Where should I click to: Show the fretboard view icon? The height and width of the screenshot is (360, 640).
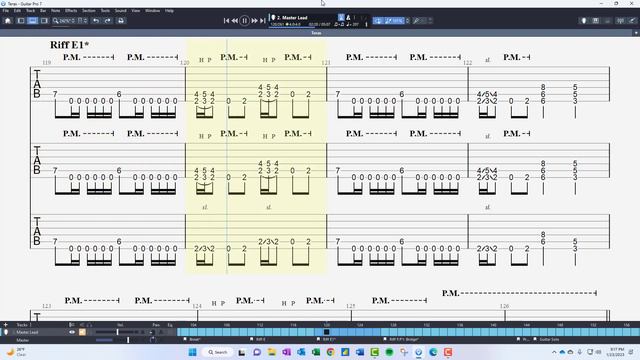[x=596, y=20]
